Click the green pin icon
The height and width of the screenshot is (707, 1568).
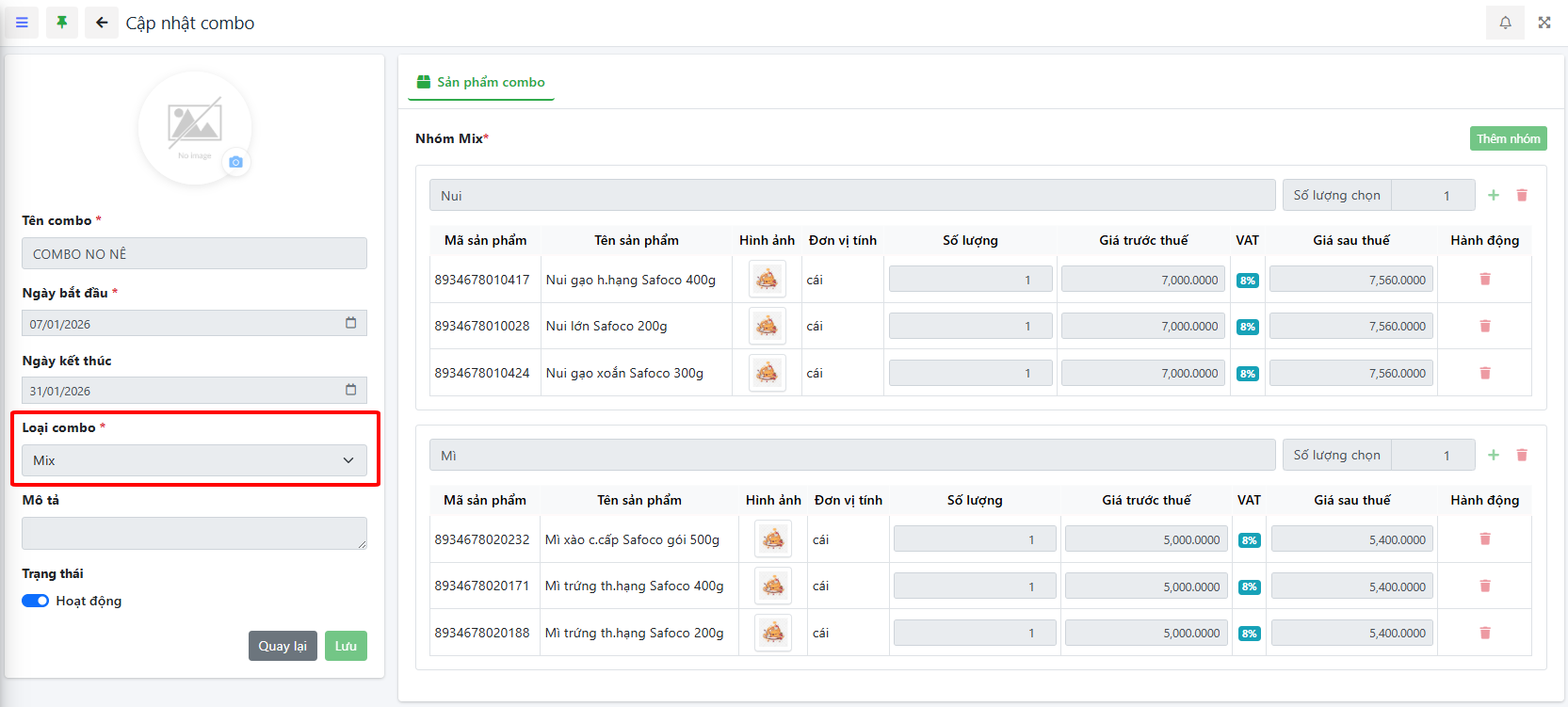coord(62,23)
